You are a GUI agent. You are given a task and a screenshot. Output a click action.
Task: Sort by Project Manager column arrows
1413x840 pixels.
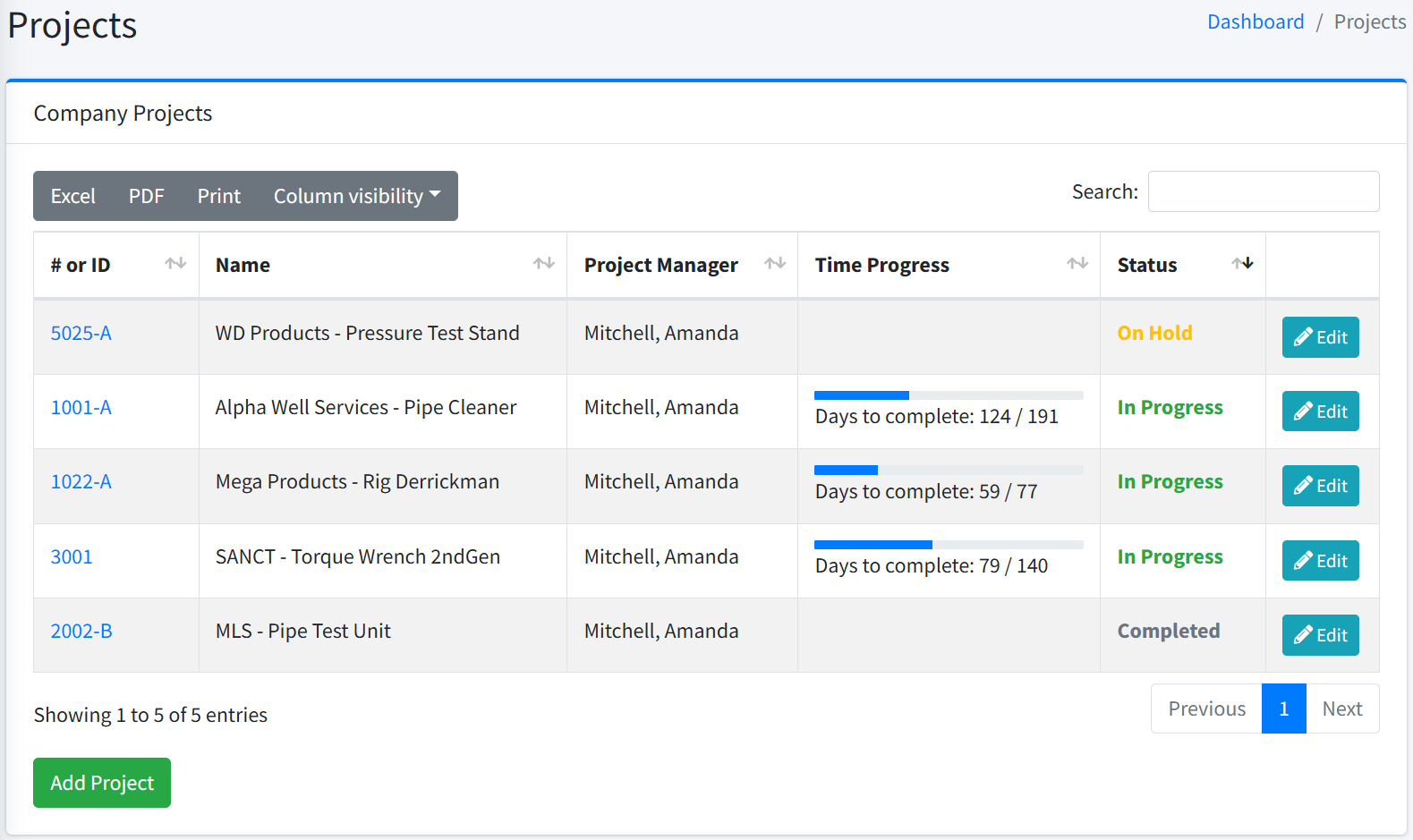point(774,264)
